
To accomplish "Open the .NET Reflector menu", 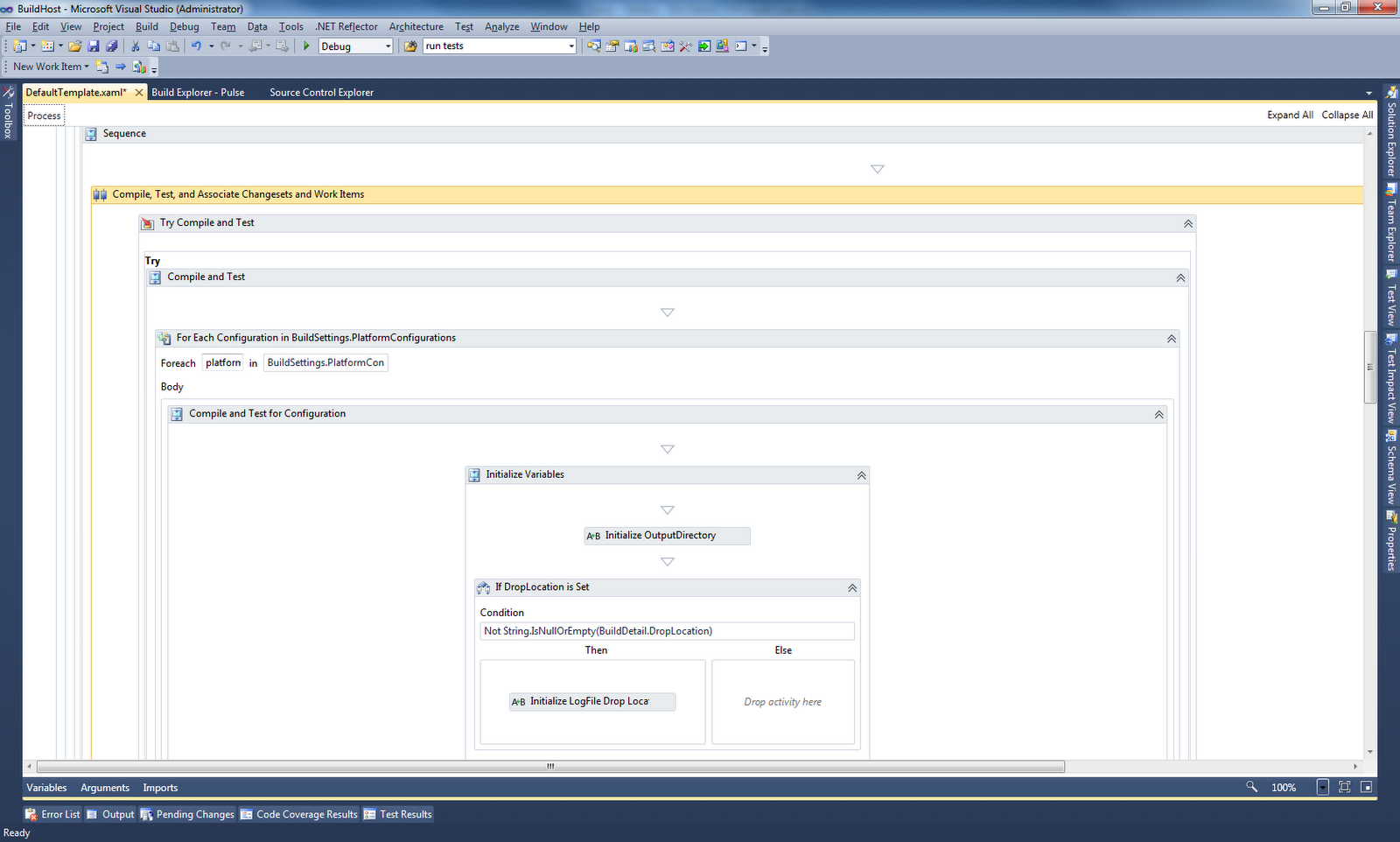I will (346, 26).
